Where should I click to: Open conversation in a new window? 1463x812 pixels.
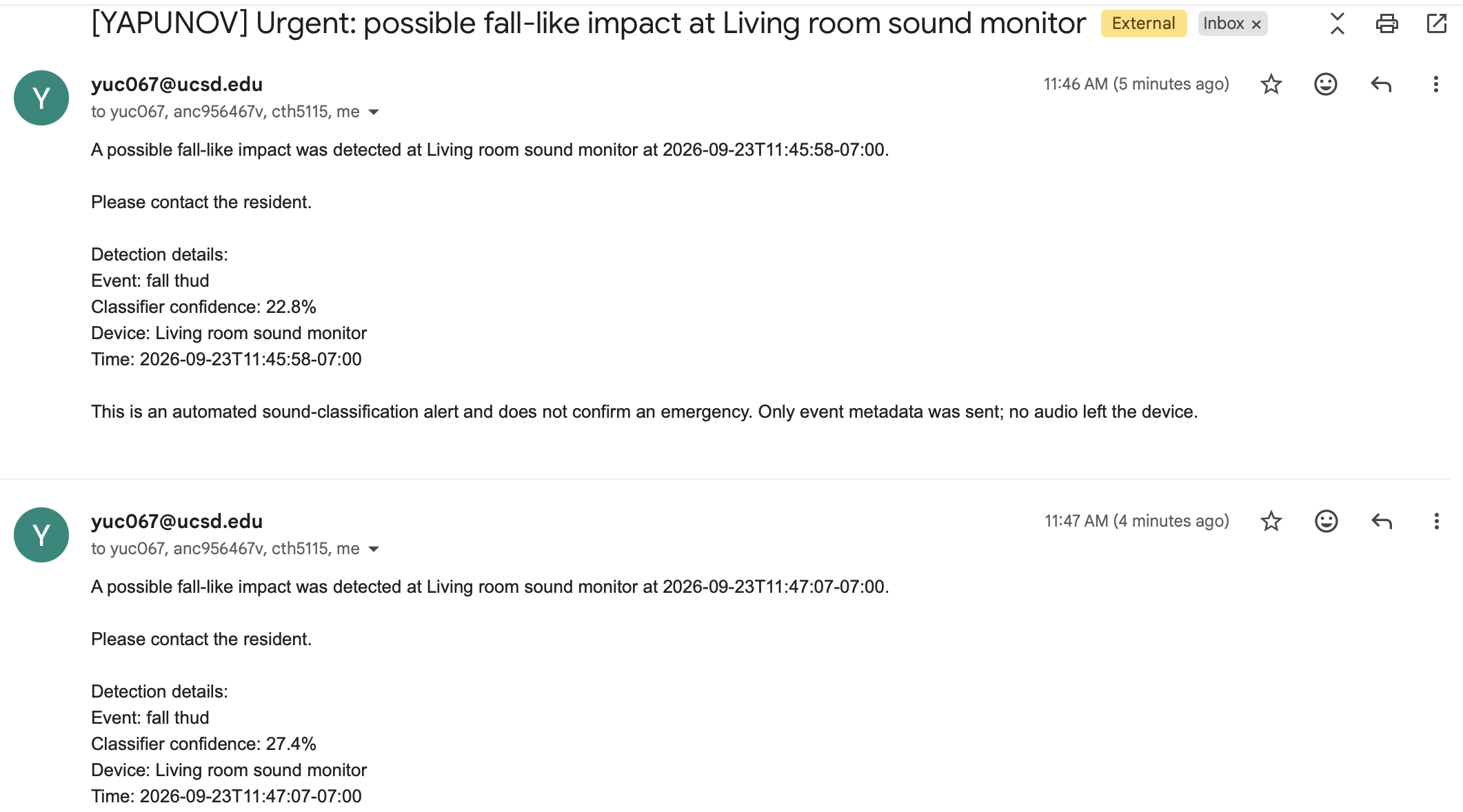pos(1437,24)
